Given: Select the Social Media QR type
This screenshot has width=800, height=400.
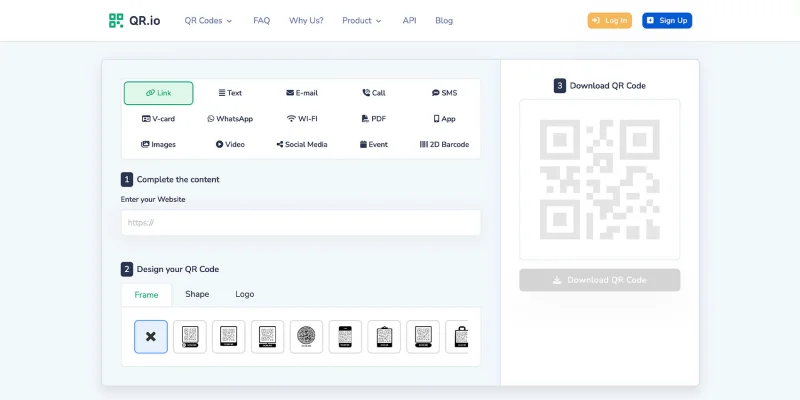Looking at the screenshot, I should [x=301, y=145].
